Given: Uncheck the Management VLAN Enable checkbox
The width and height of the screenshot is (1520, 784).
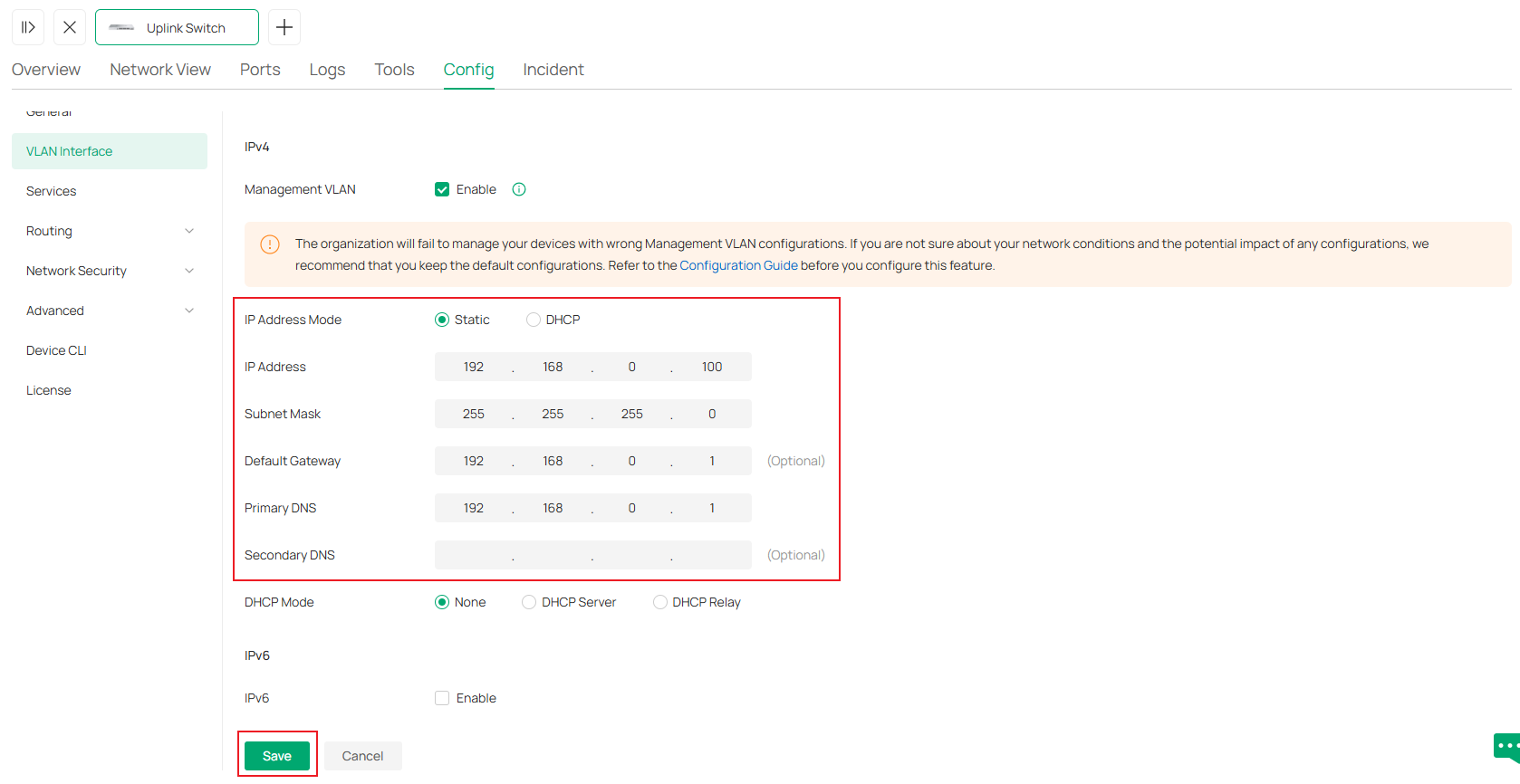Looking at the screenshot, I should (442, 189).
